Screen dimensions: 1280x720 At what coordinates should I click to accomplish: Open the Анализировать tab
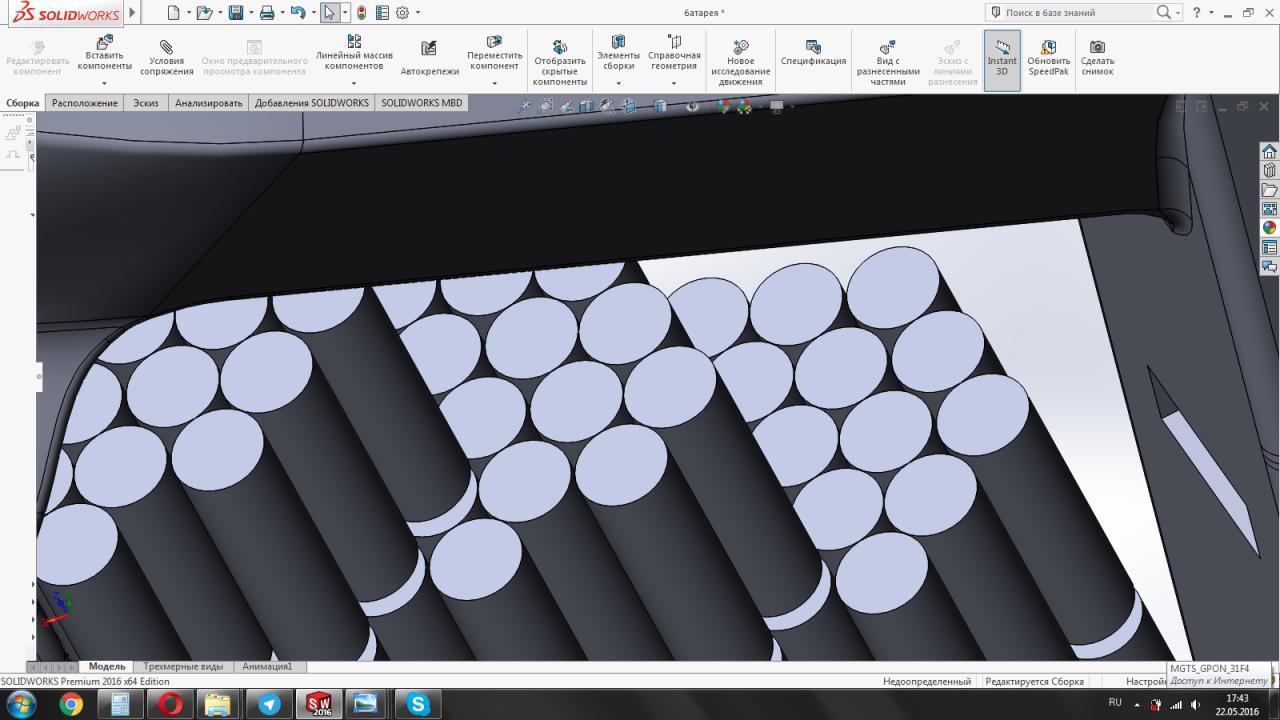208,103
